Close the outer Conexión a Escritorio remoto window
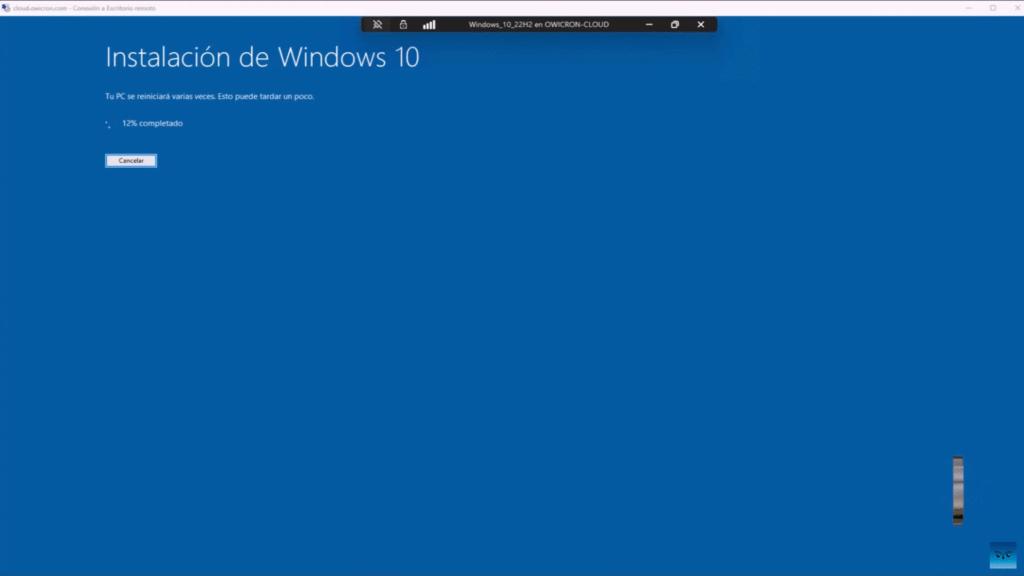1024x576 pixels. (x=1013, y=7)
